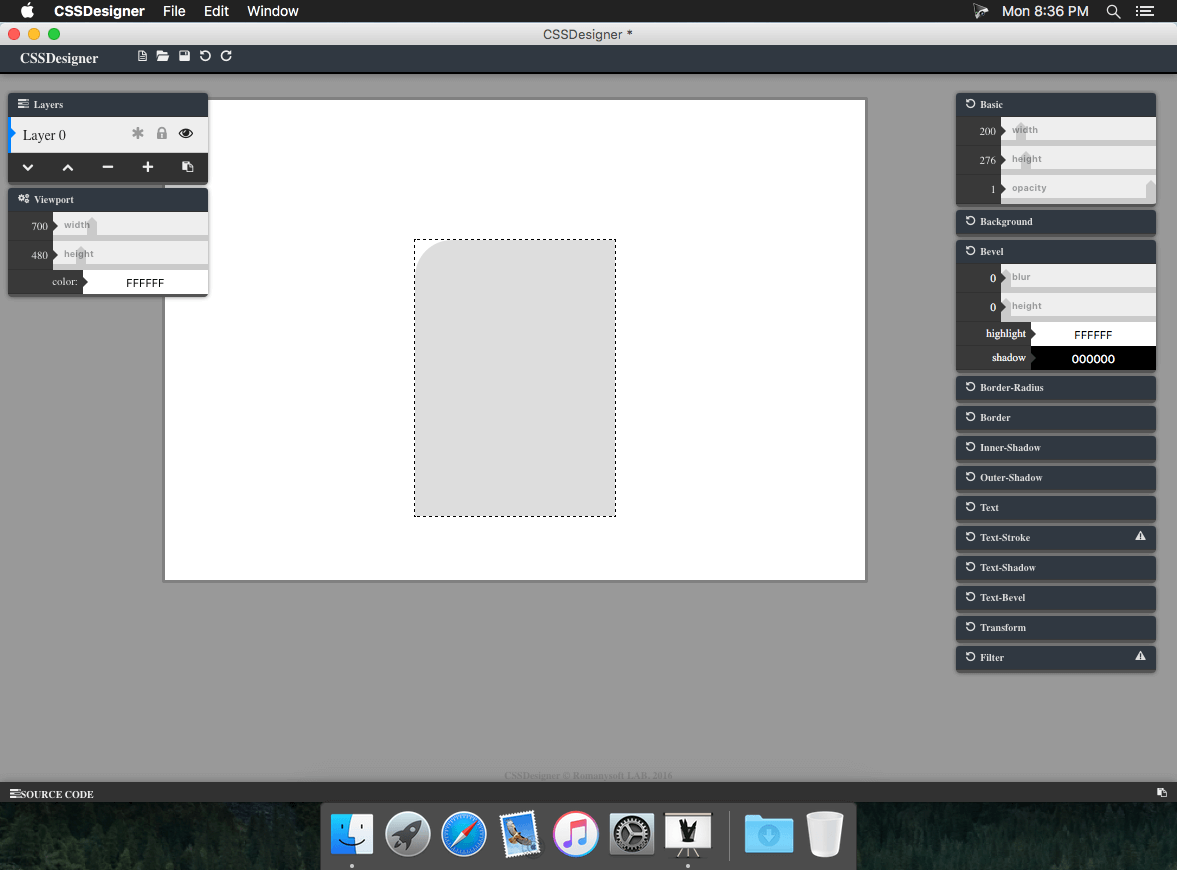The height and width of the screenshot is (870, 1177).
Task: Move layer down with chevron-down button
Action: [28, 167]
